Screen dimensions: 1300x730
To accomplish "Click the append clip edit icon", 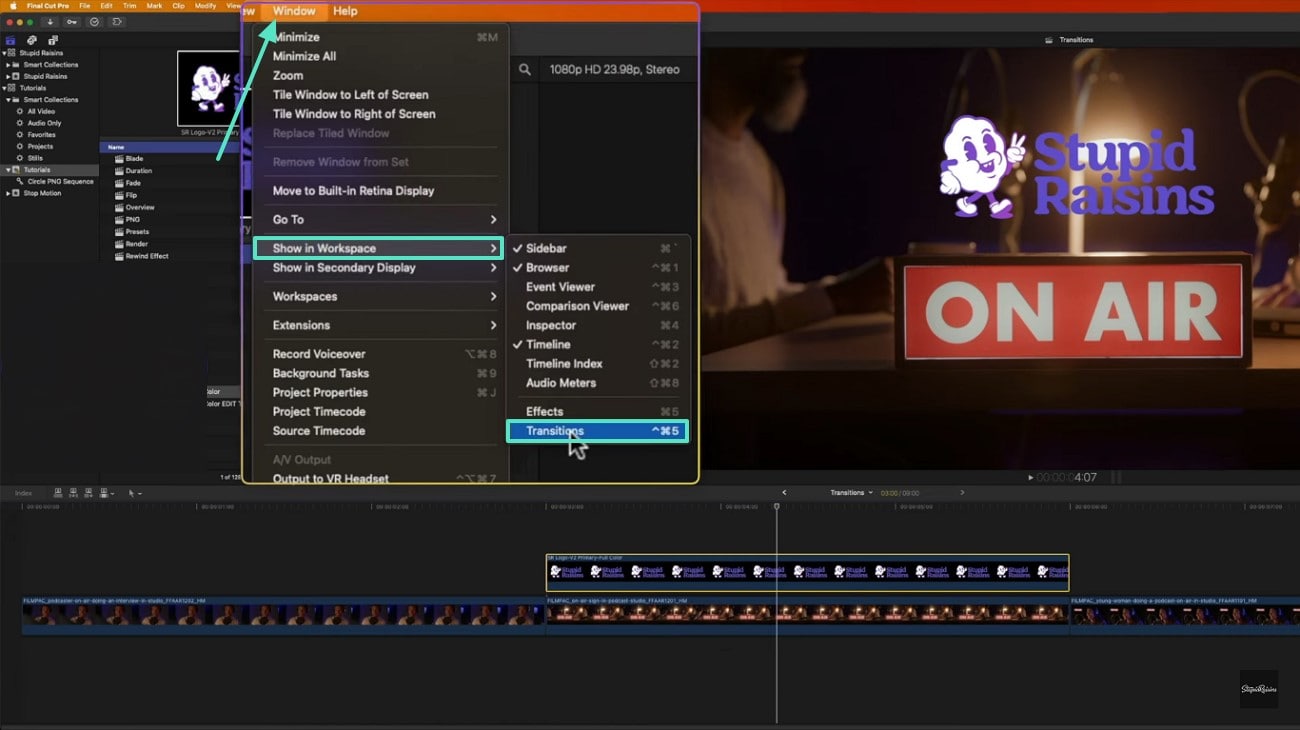I will [x=89, y=493].
